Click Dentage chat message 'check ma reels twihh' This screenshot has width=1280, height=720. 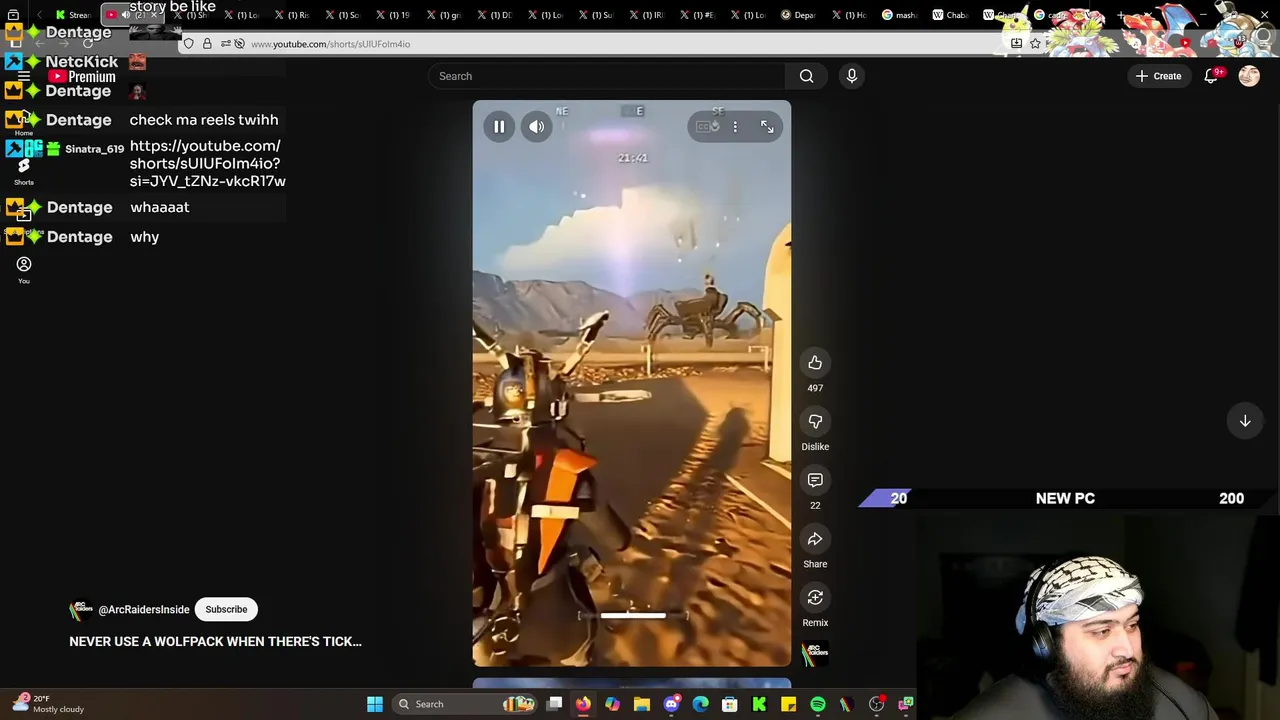coord(204,120)
